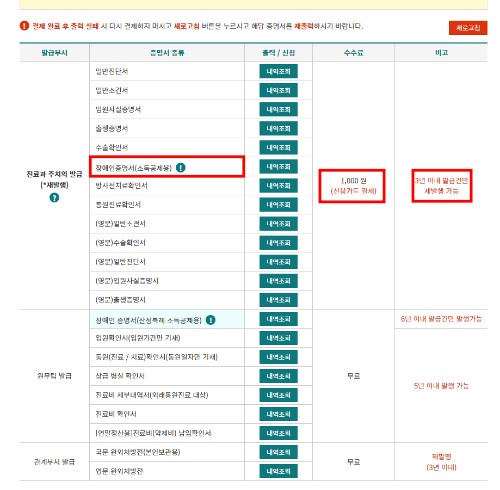Image resolution: width=500 pixels, height=490 pixels.
Task: Click the 새로고침 refresh button
Action: (x=468, y=28)
